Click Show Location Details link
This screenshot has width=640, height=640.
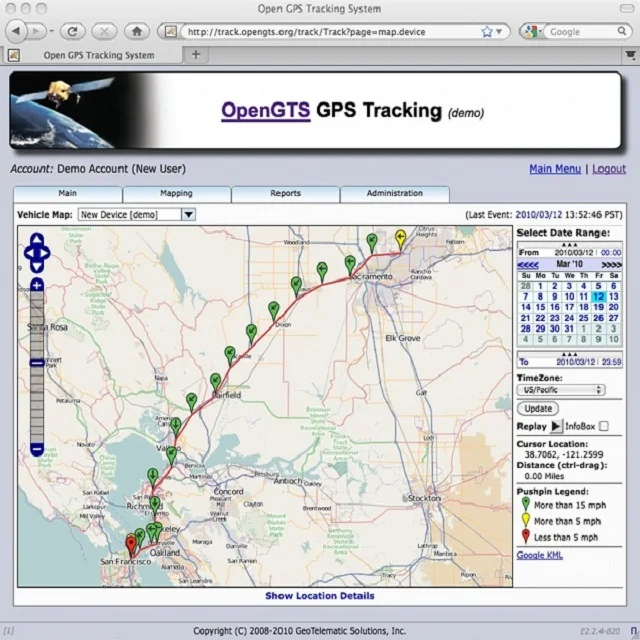[320, 596]
